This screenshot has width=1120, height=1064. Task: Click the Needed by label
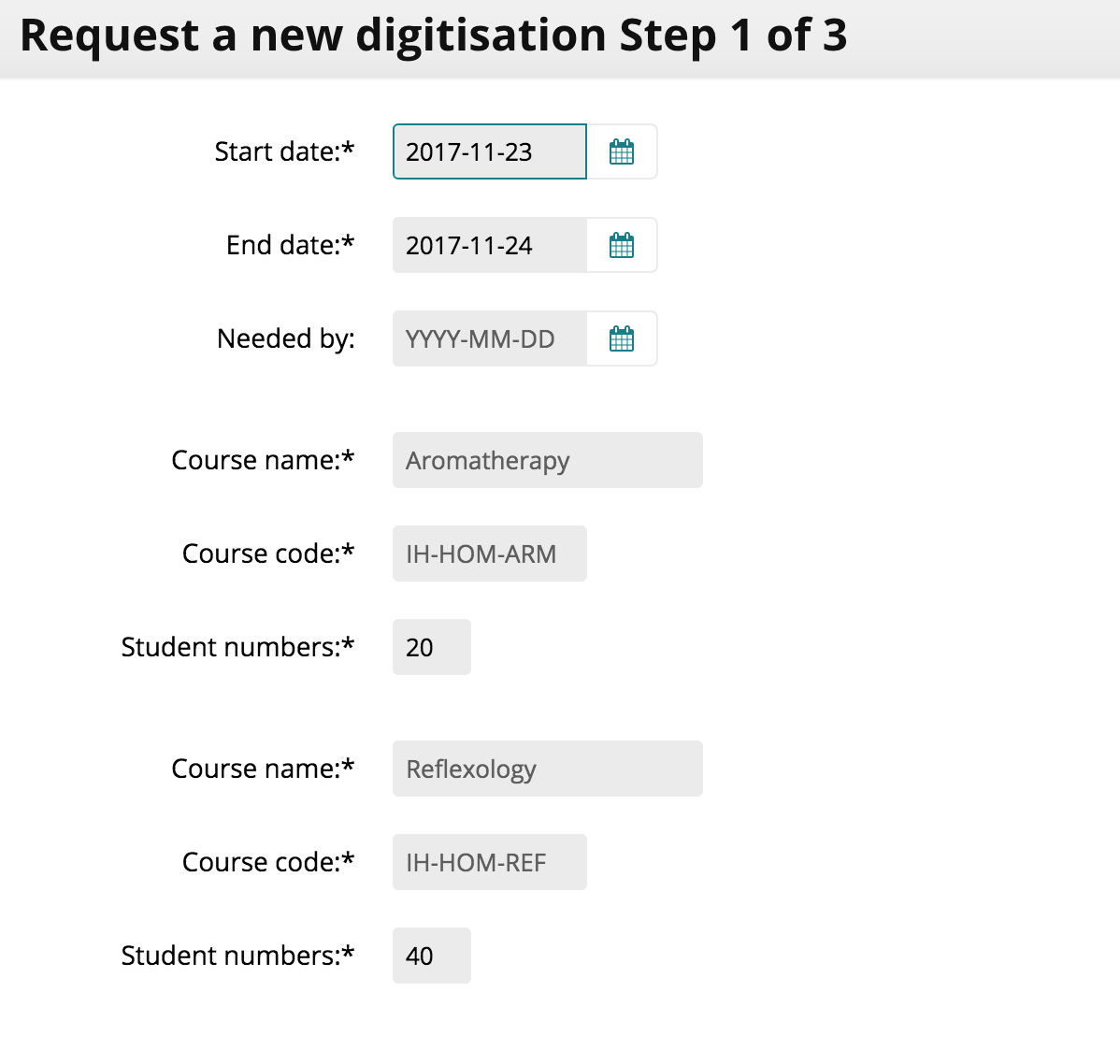pyautogui.click(x=286, y=338)
